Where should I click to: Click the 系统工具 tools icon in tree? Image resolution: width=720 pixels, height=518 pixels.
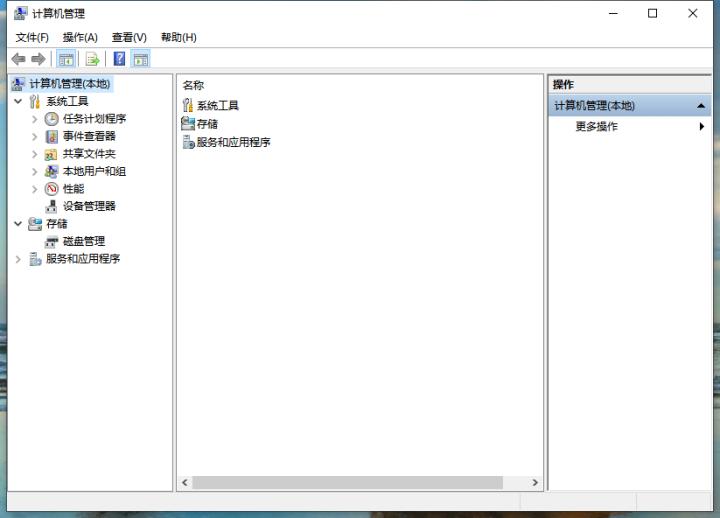[35, 101]
